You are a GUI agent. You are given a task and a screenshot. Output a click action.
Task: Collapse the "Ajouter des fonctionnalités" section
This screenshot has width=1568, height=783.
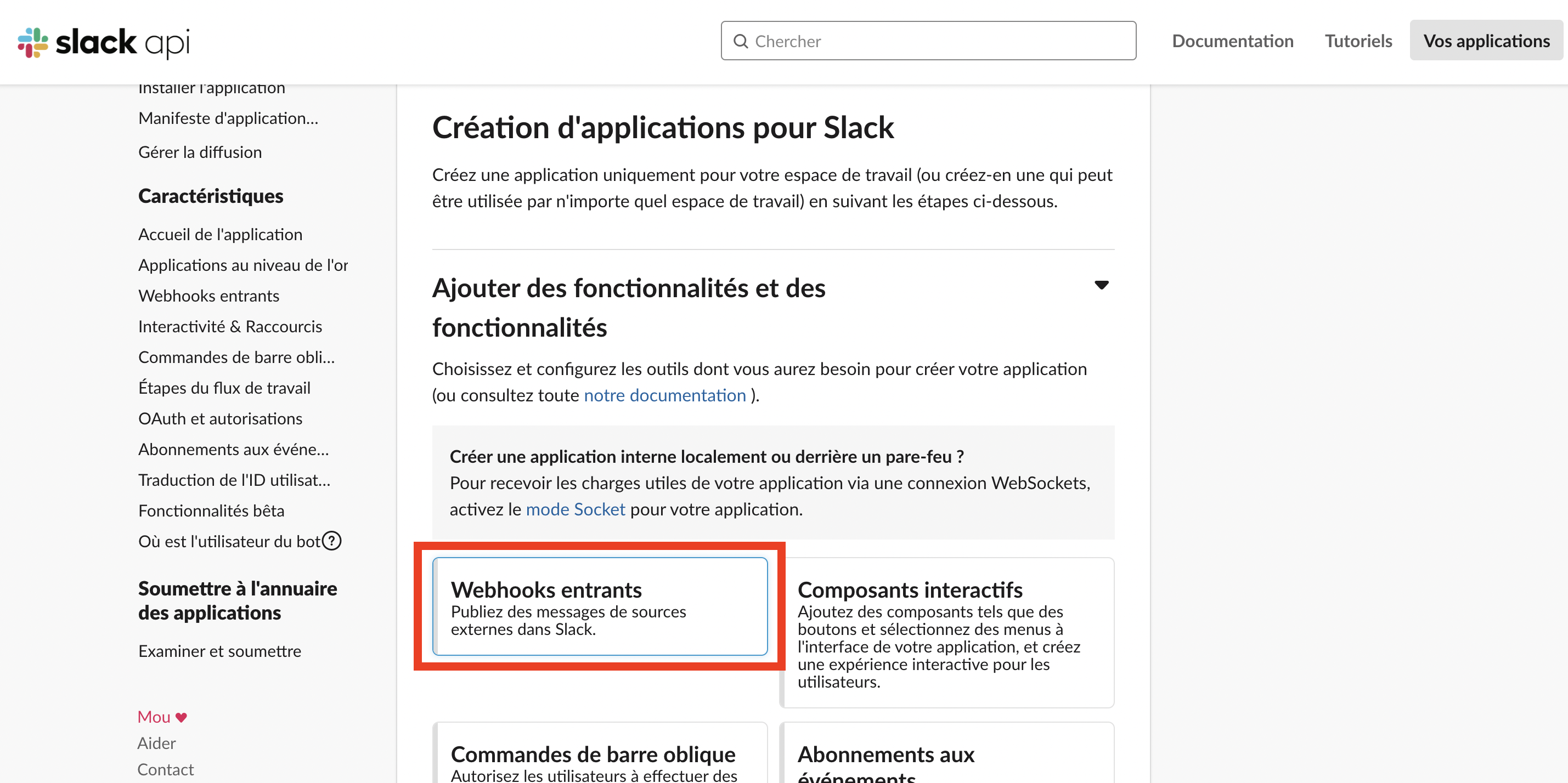tap(1102, 285)
